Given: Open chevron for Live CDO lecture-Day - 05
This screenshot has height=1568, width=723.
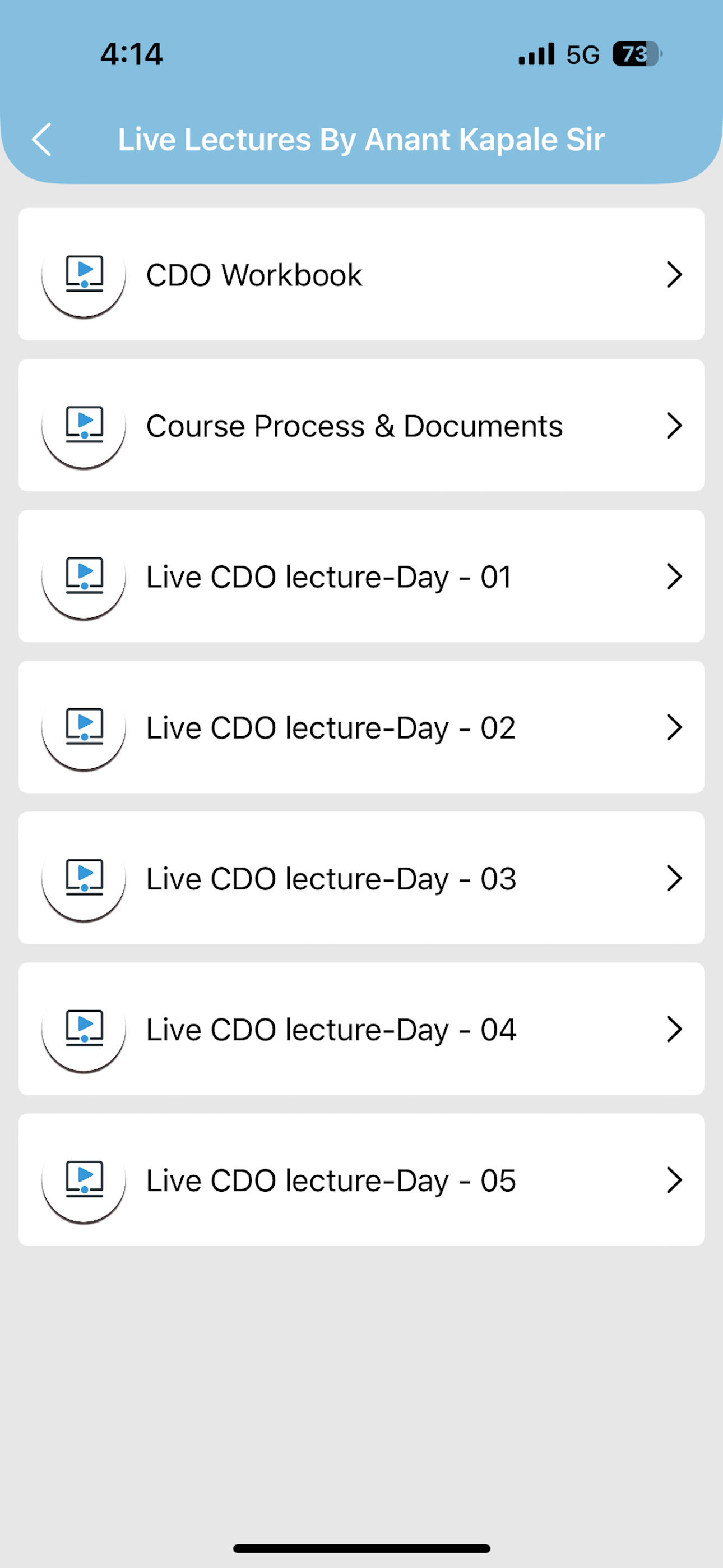Looking at the screenshot, I should click(674, 1180).
